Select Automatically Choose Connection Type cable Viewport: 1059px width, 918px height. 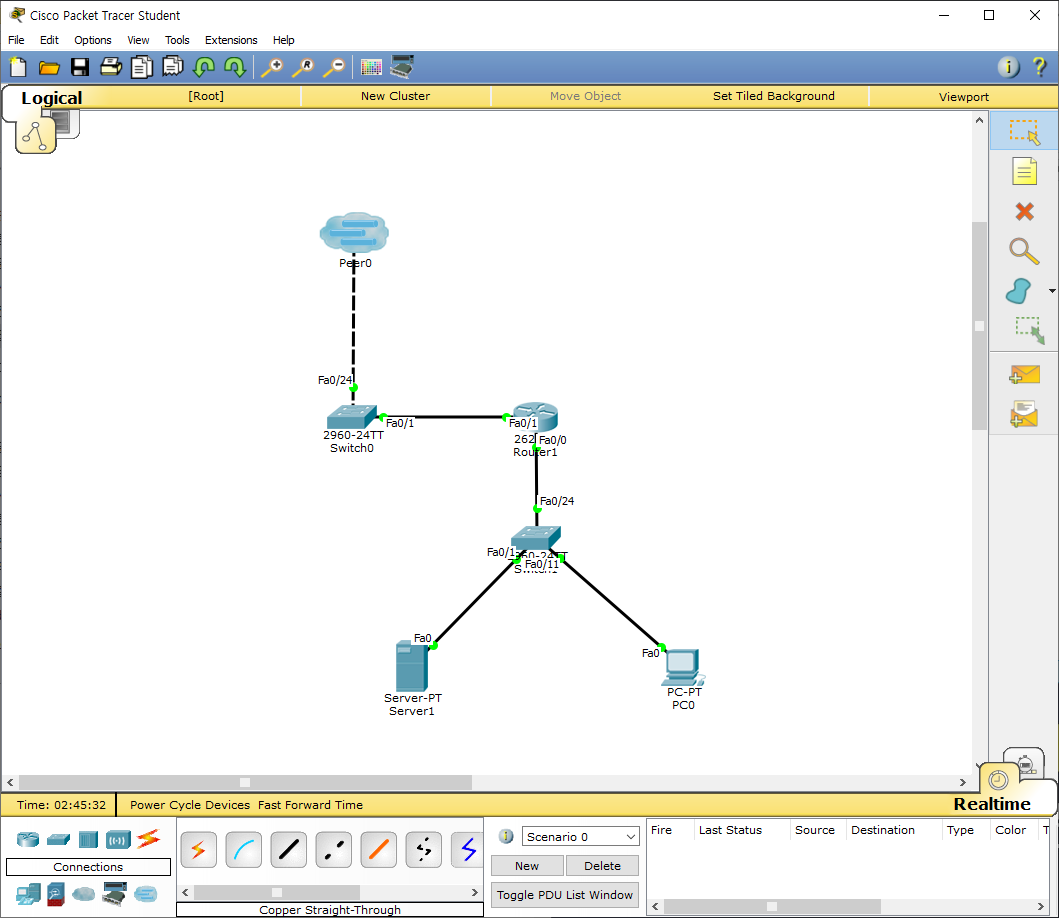click(x=199, y=849)
